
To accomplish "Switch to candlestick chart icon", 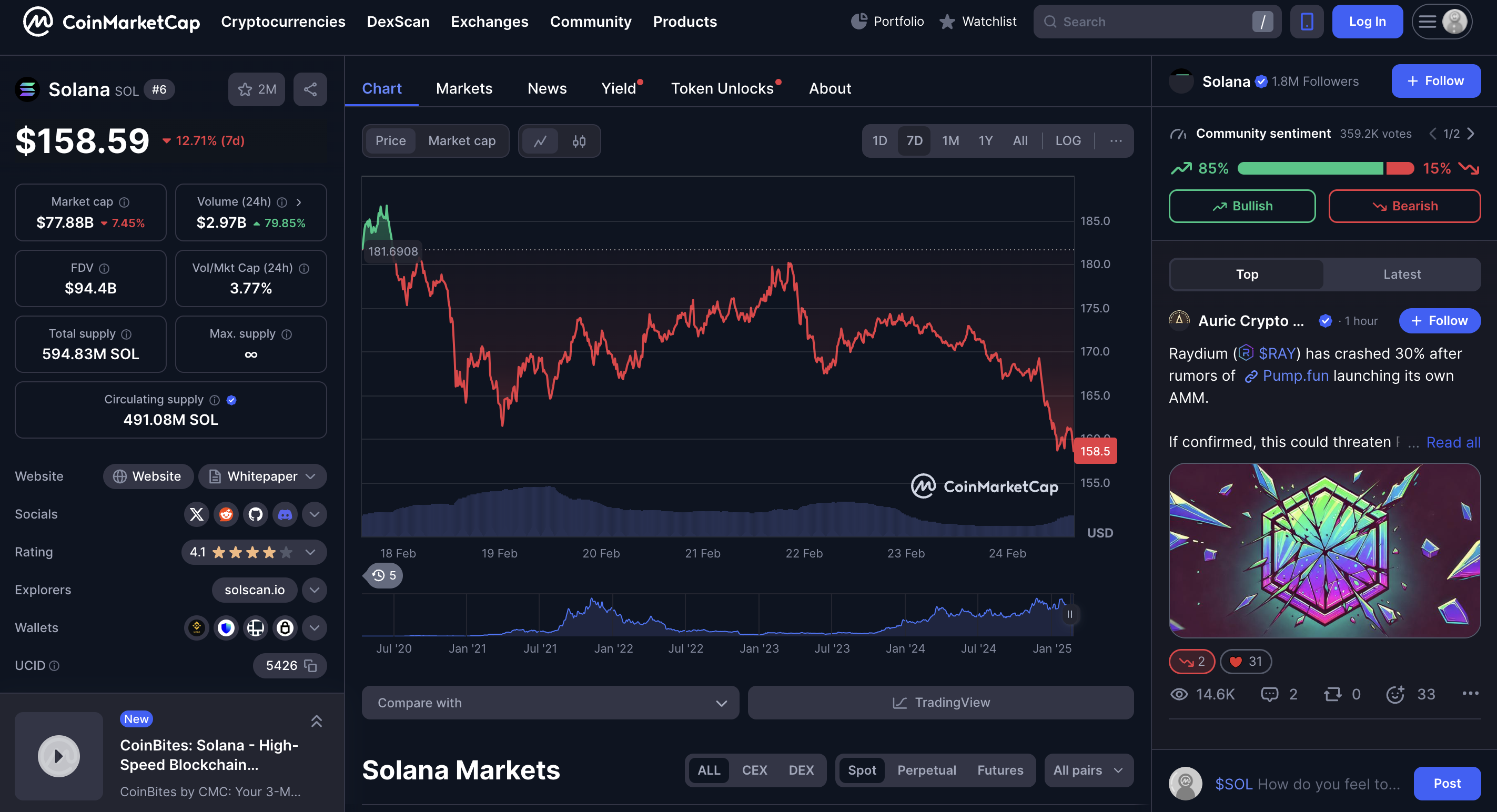I will click(x=579, y=141).
